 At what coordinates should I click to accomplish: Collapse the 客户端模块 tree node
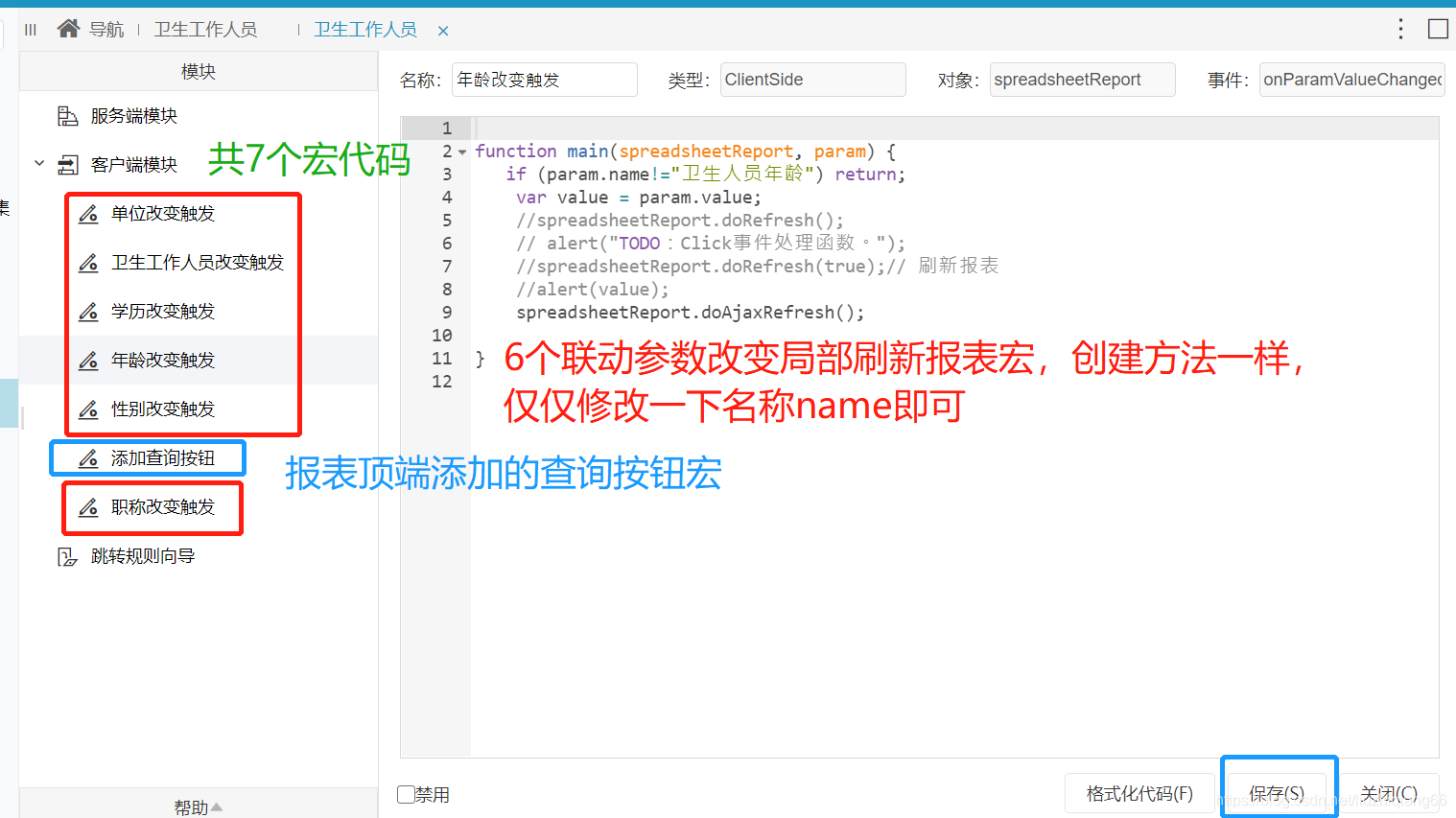[39, 164]
